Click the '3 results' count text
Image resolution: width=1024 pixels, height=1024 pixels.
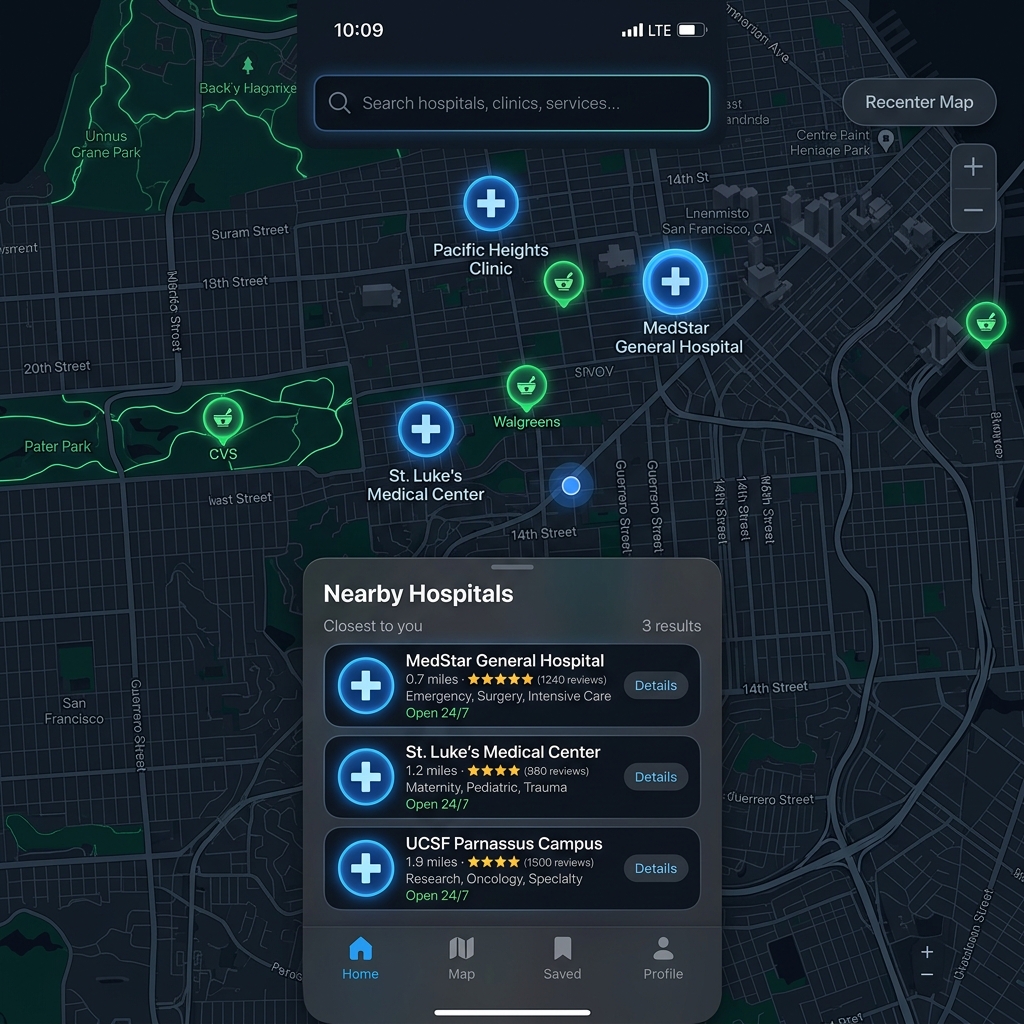point(671,626)
